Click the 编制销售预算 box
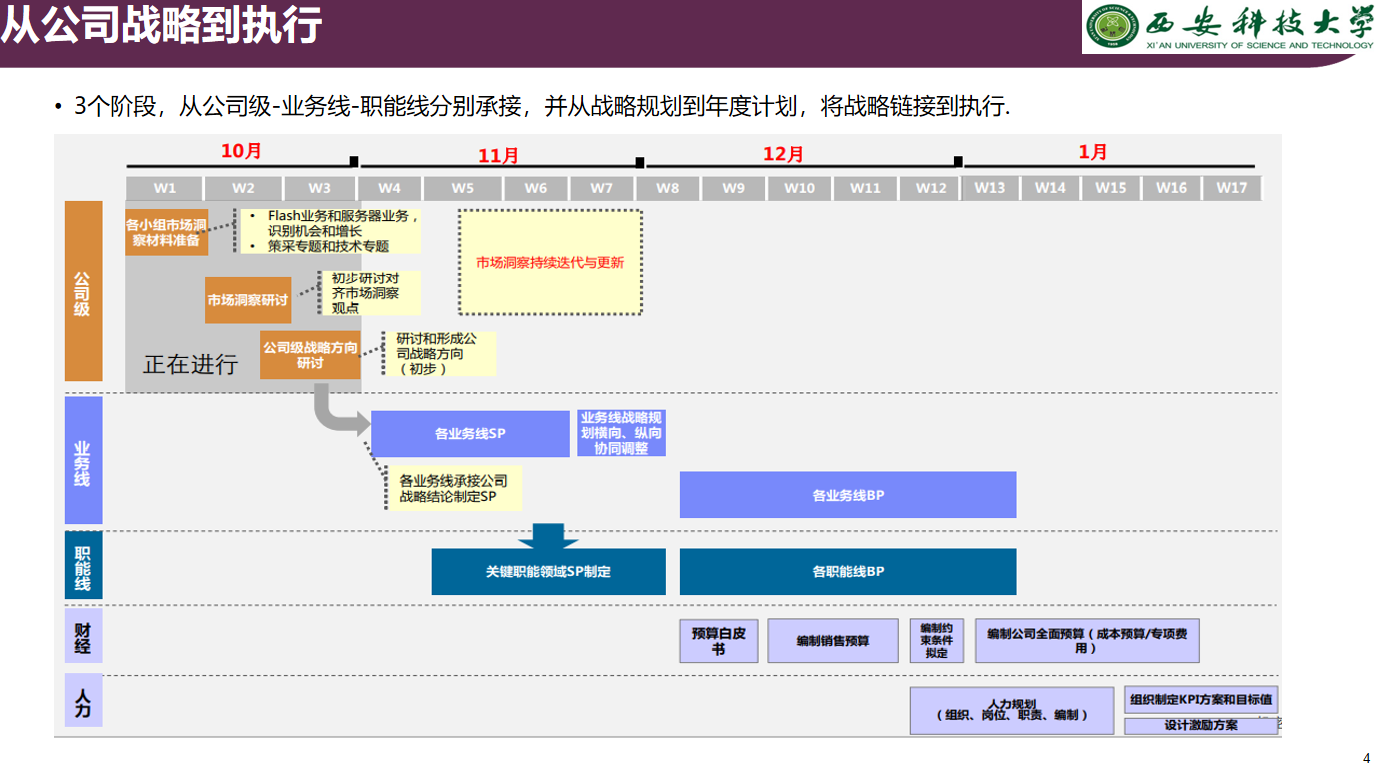 click(x=833, y=641)
